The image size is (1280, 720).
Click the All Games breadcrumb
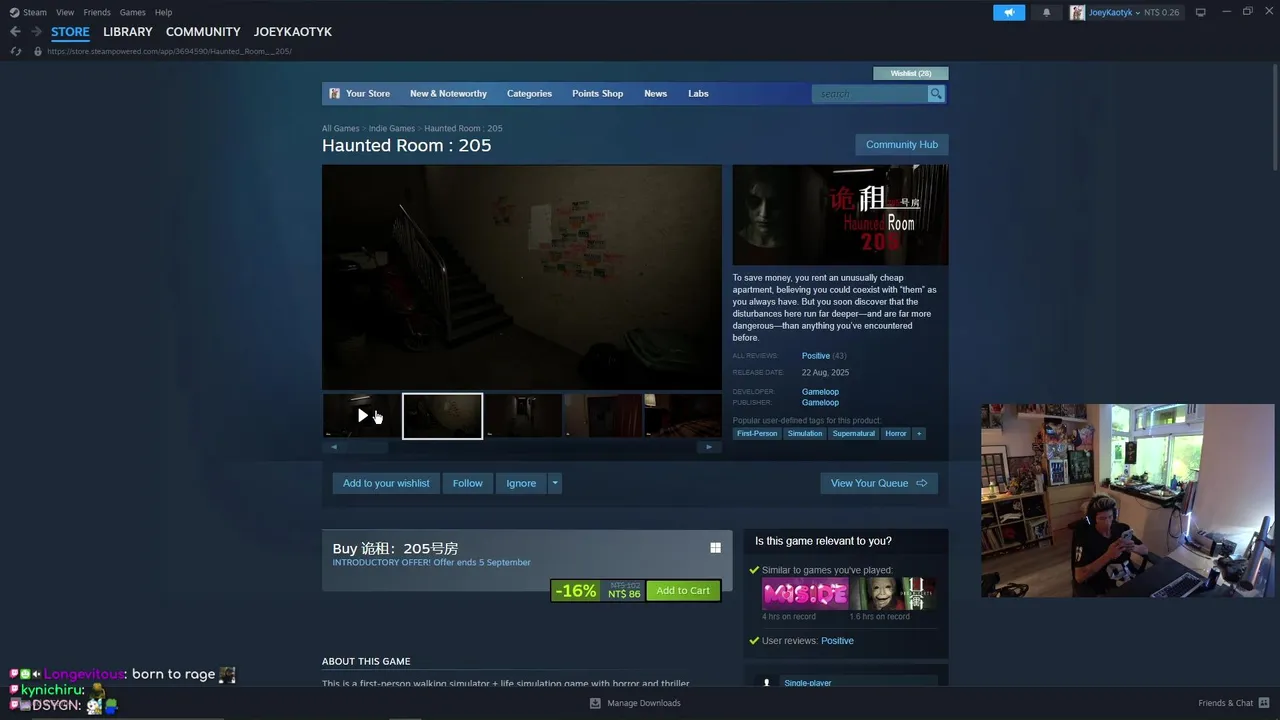tap(341, 129)
